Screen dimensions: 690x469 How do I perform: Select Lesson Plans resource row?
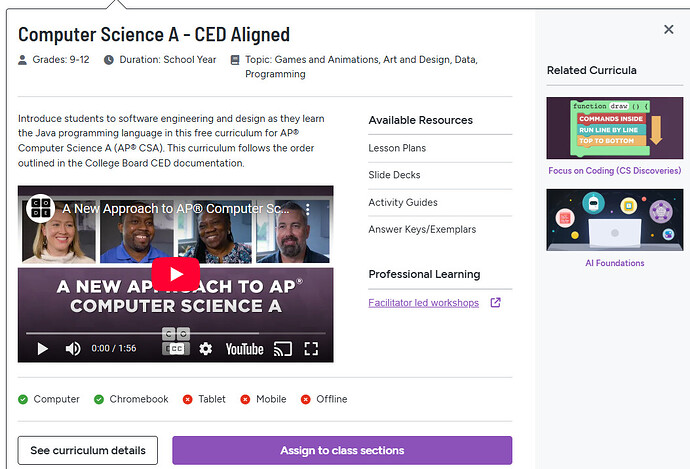(x=440, y=148)
